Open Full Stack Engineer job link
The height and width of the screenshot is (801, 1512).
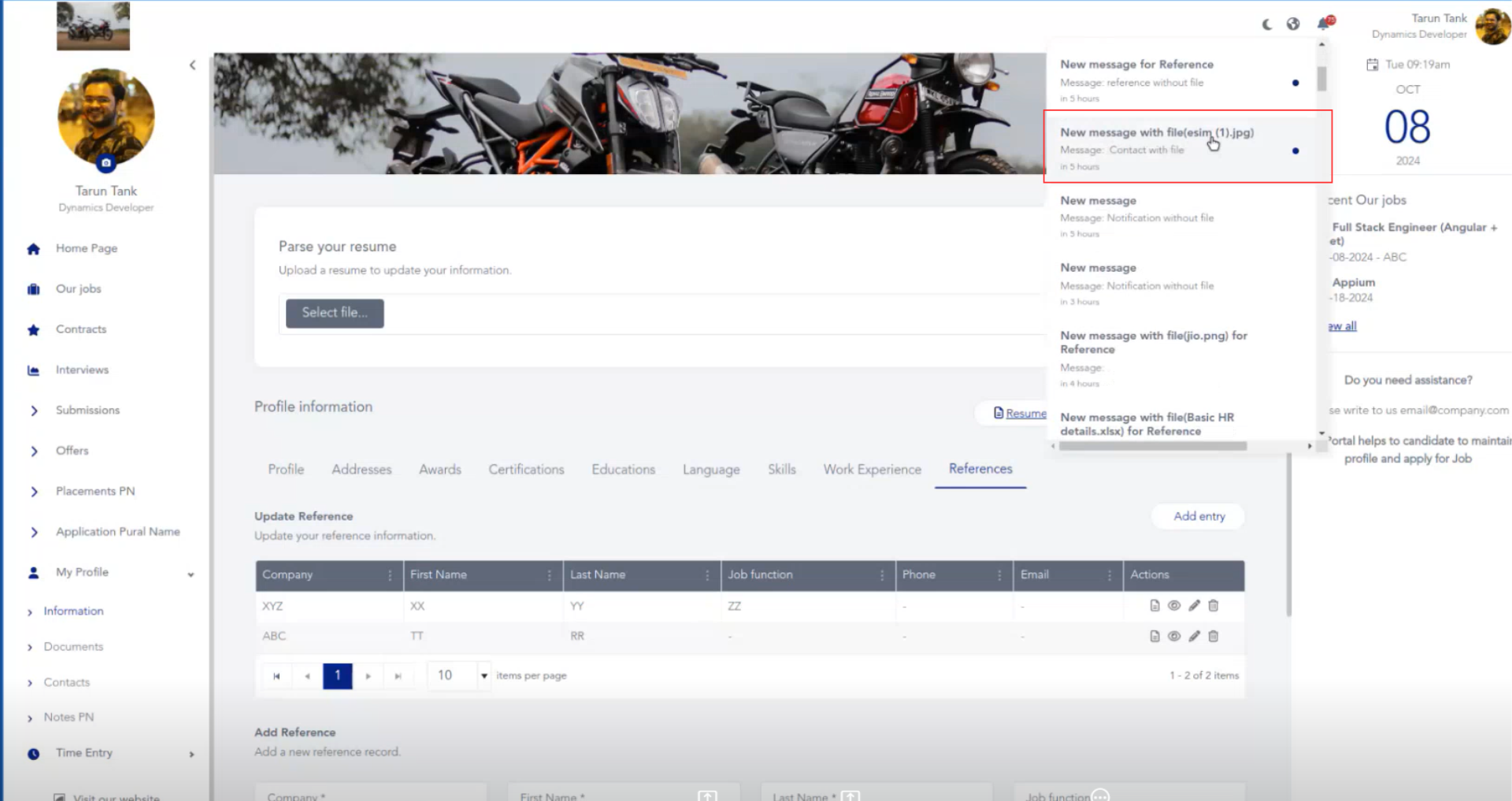1414,234
